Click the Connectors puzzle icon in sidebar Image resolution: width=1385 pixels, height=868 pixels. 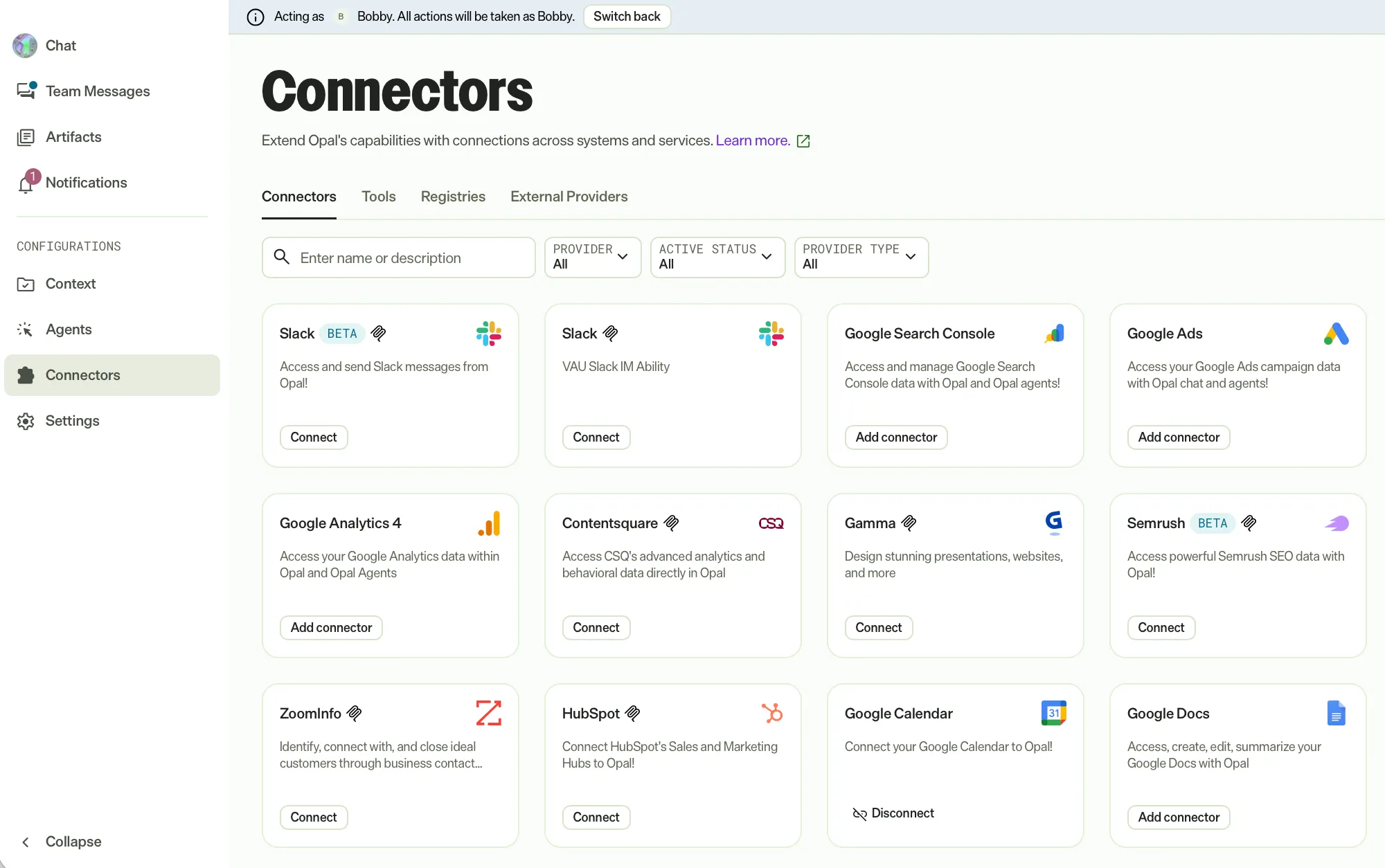(26, 375)
